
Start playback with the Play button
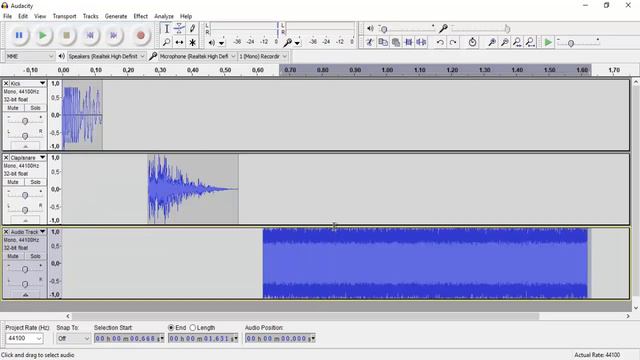tap(42, 36)
